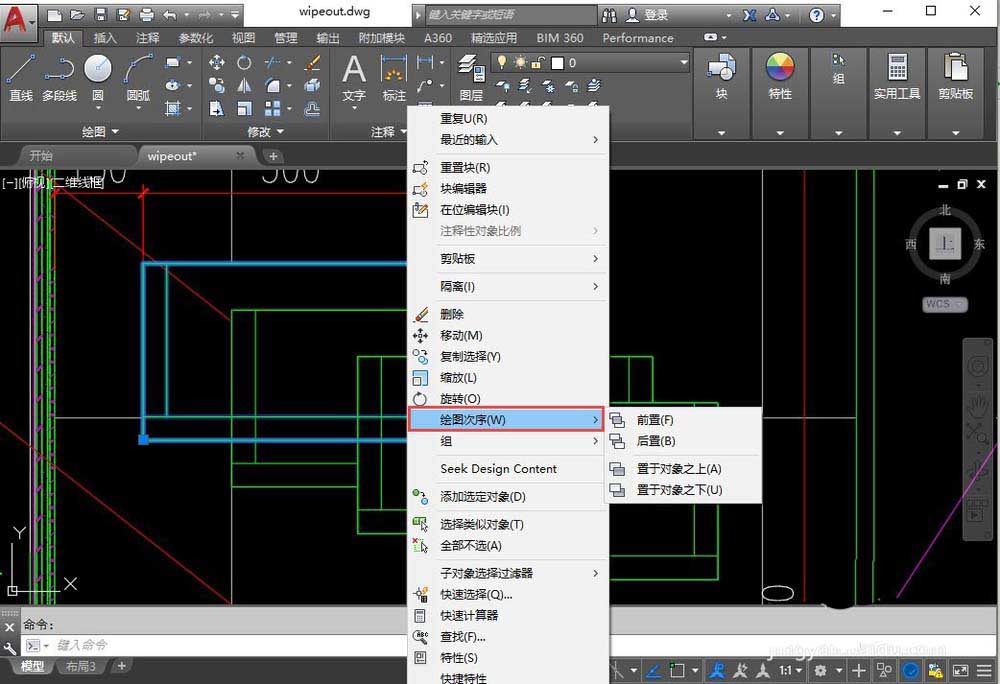Open the 特性 color wheel panel
The width and height of the screenshot is (1000, 684).
coord(779,76)
